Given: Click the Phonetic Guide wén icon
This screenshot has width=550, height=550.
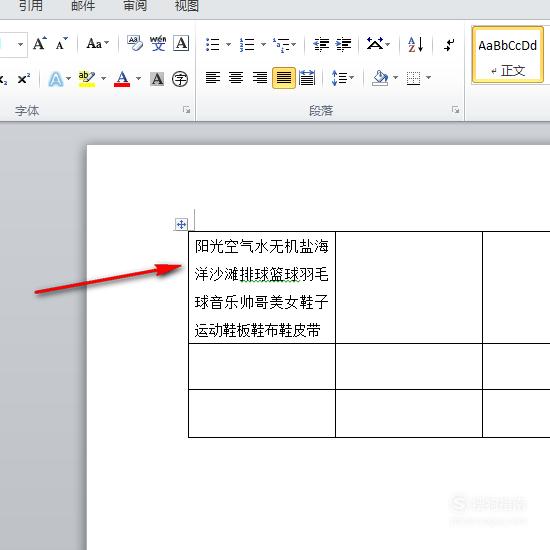Looking at the screenshot, I should [x=158, y=44].
